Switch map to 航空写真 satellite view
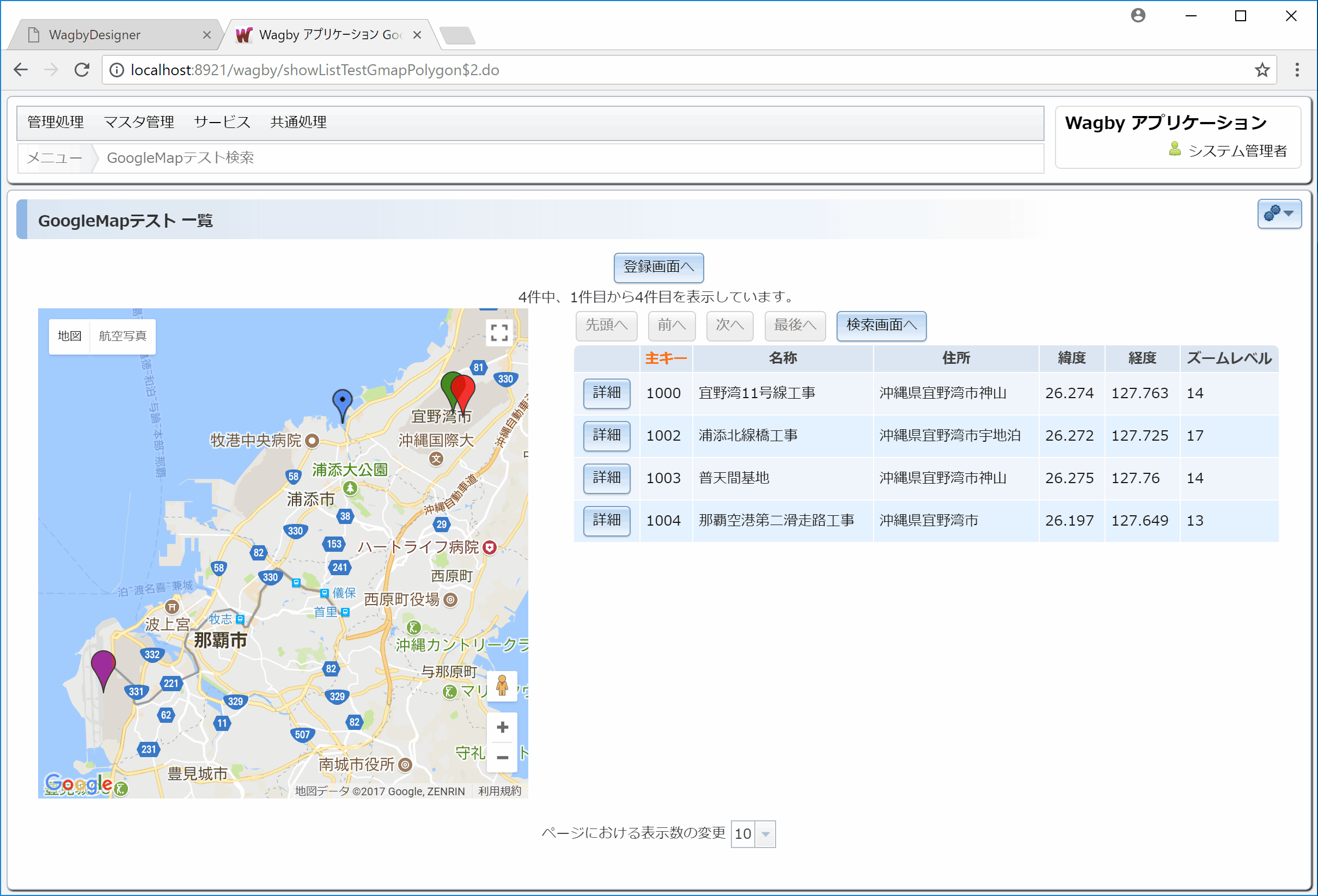Screen dimensions: 1318x896 pyautogui.click(x=123, y=336)
